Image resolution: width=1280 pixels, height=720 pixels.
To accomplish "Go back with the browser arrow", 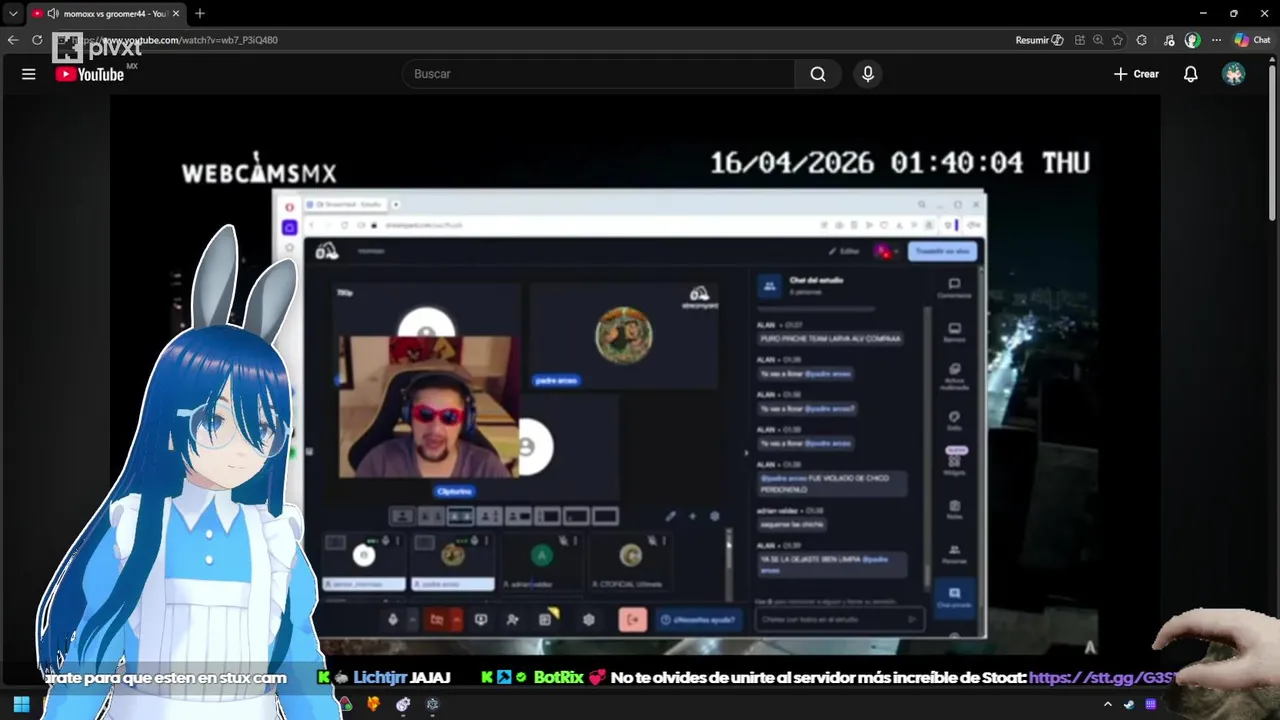I will 13,40.
